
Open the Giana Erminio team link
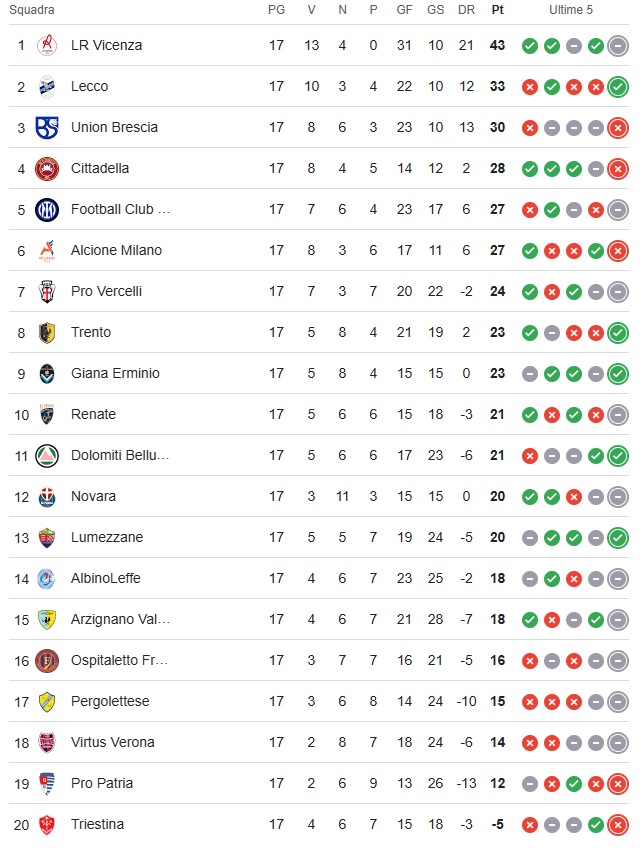(115, 373)
